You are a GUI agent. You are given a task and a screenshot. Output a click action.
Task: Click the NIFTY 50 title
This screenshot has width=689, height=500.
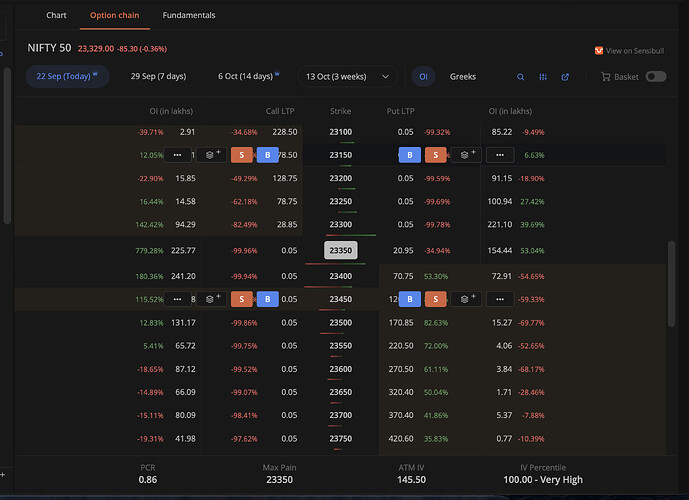click(x=49, y=48)
